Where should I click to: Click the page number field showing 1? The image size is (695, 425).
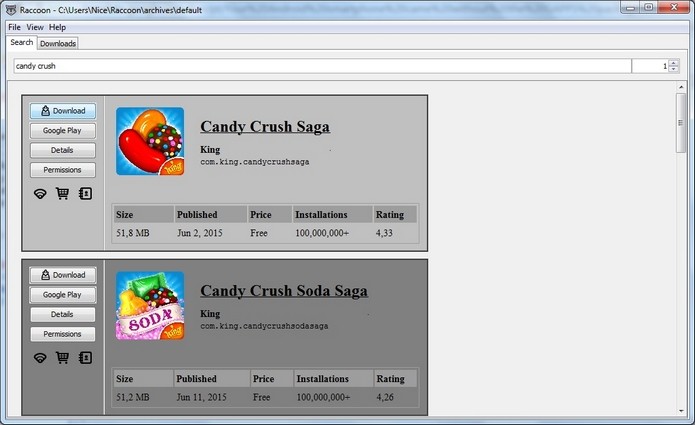click(x=650, y=66)
